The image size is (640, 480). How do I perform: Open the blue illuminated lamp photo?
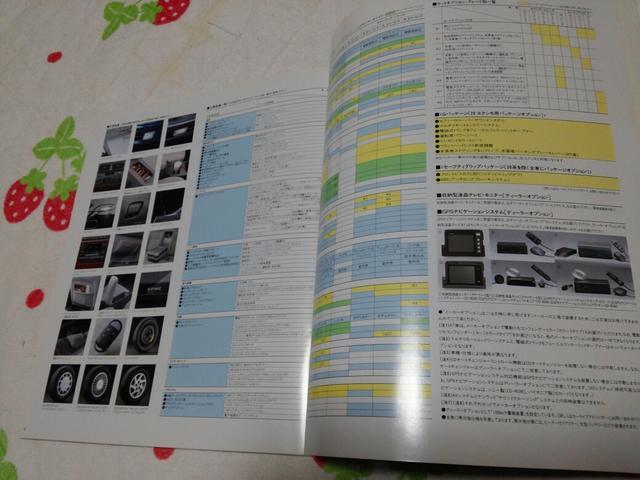(148, 136)
